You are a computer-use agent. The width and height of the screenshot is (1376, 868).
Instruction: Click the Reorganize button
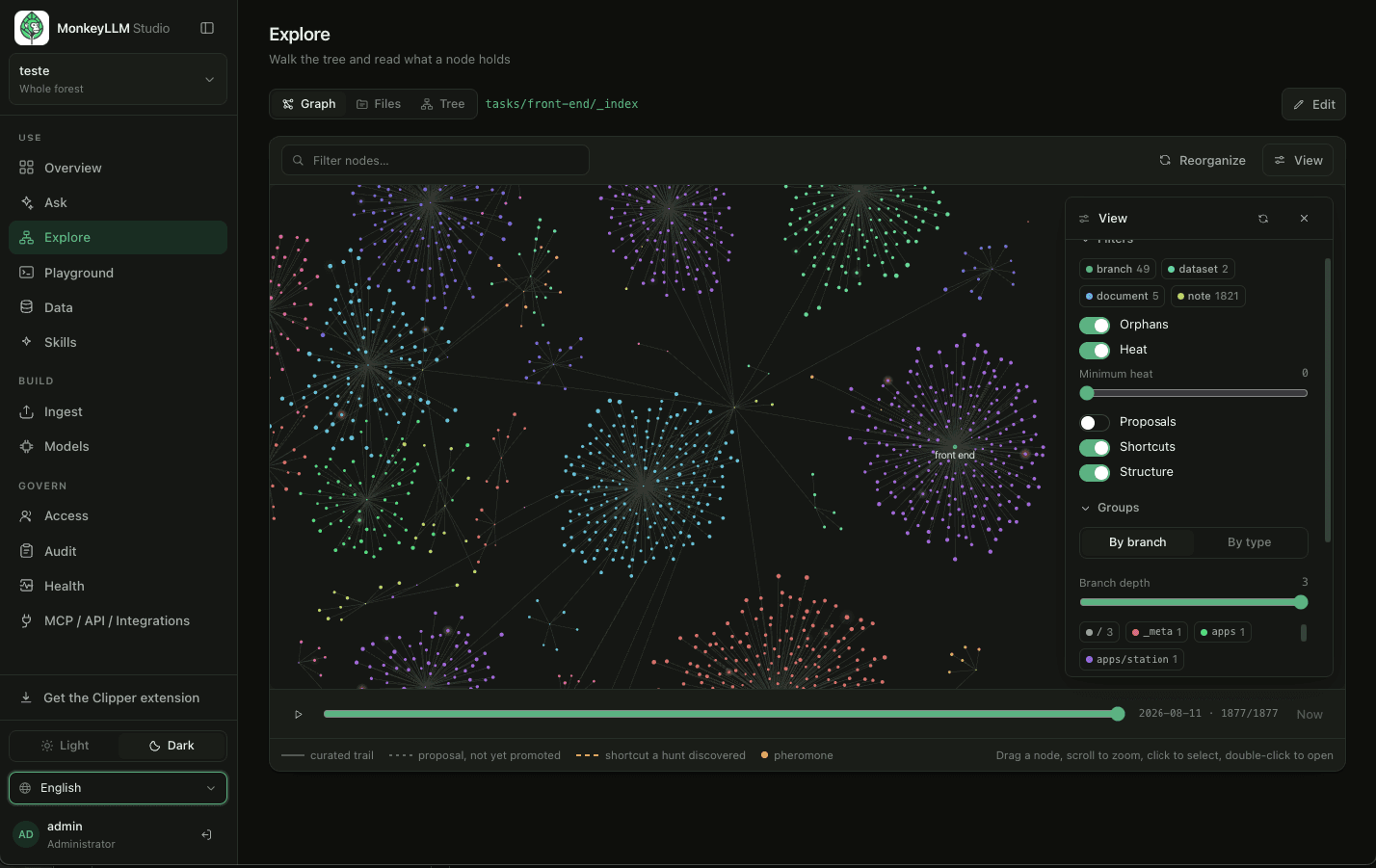coord(1203,160)
